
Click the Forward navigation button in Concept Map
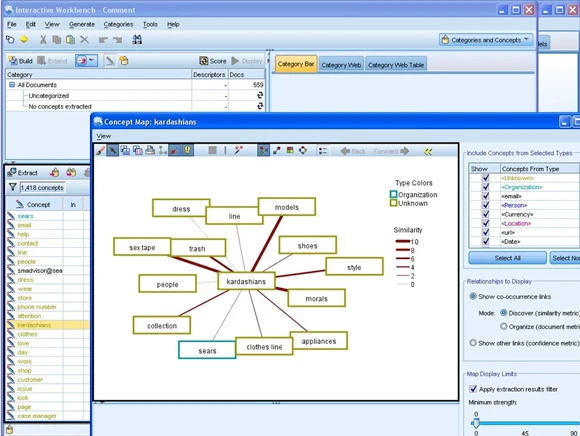[x=391, y=151]
